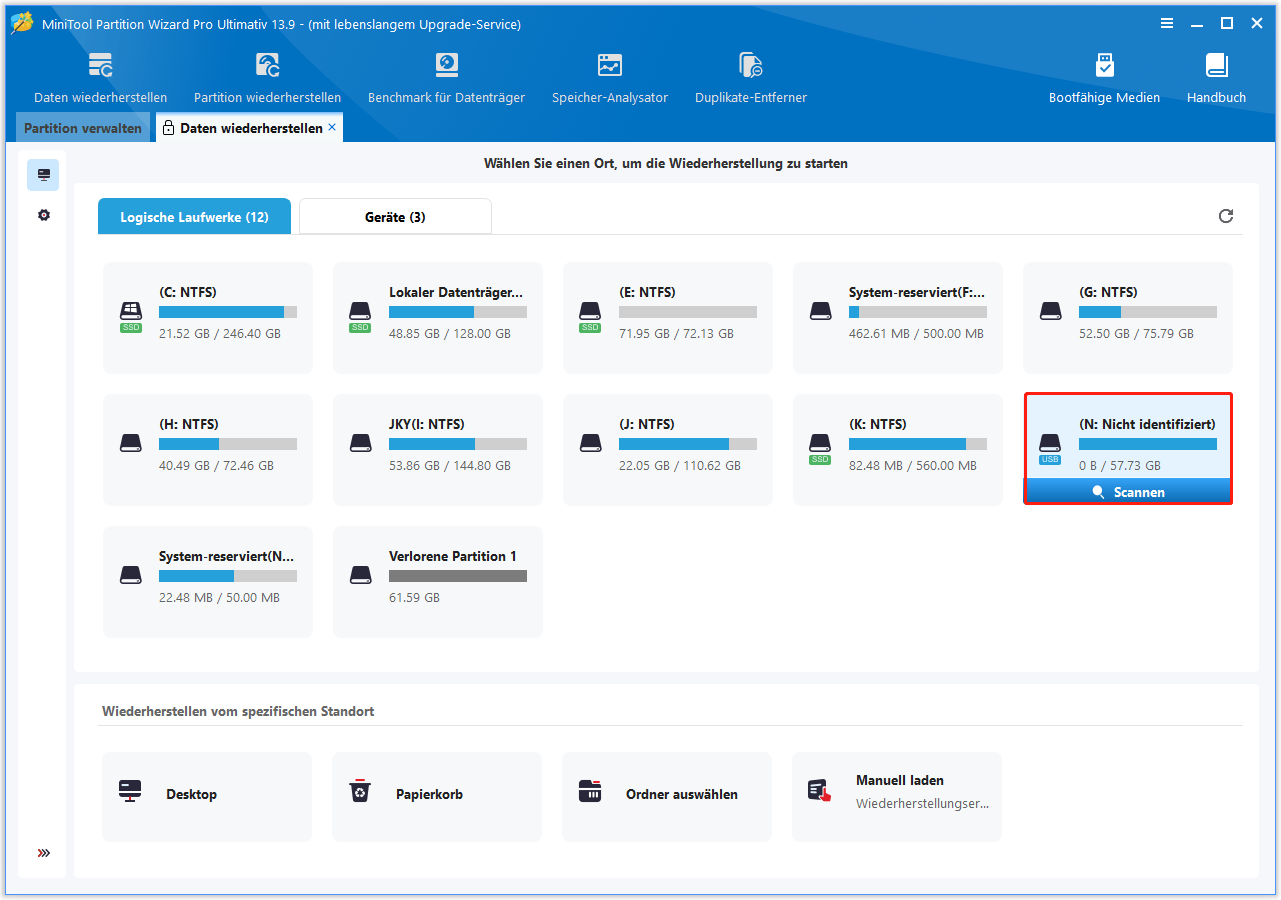The width and height of the screenshot is (1281, 900).
Task: Open the Partition wiederherstellen tool
Action: [x=267, y=77]
